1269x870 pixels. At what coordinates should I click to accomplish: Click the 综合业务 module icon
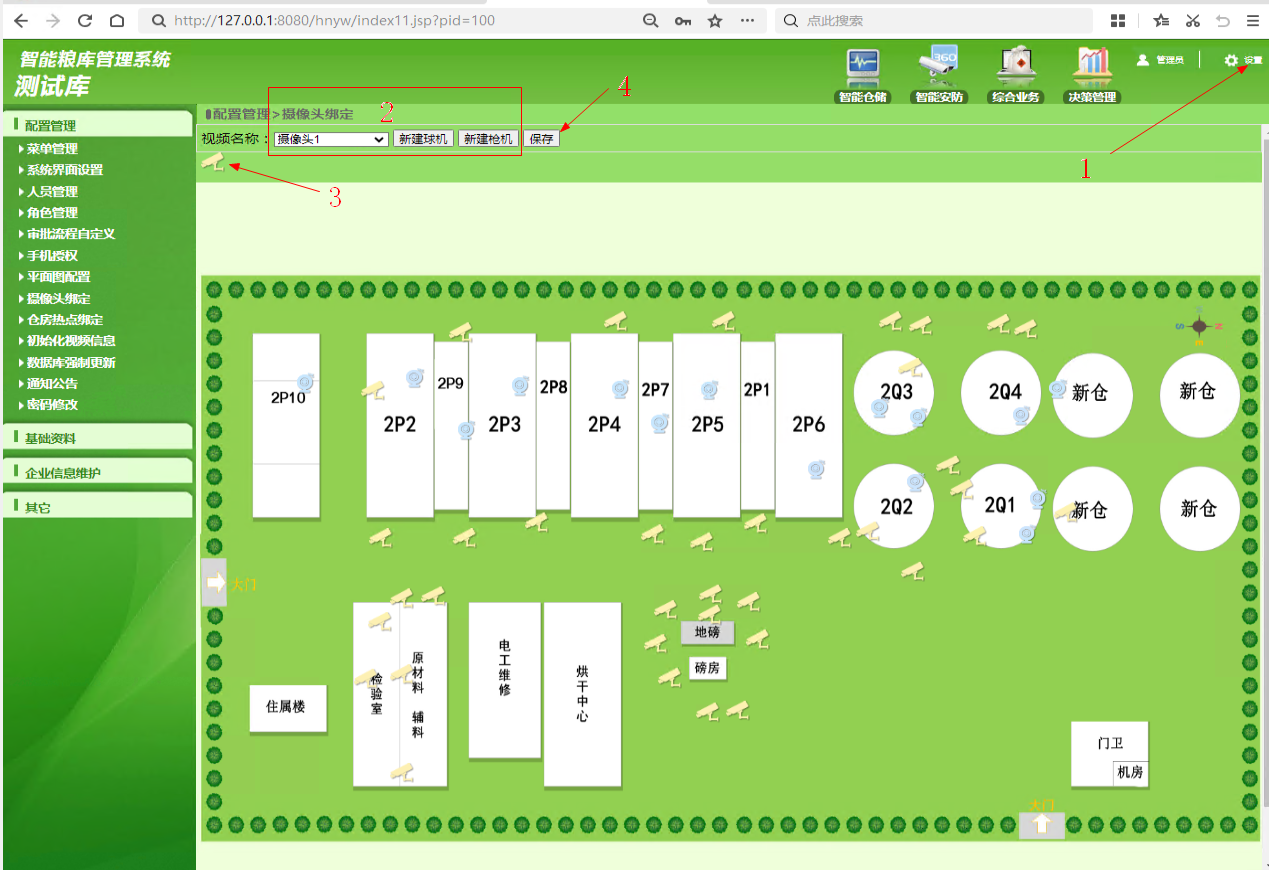(1015, 68)
